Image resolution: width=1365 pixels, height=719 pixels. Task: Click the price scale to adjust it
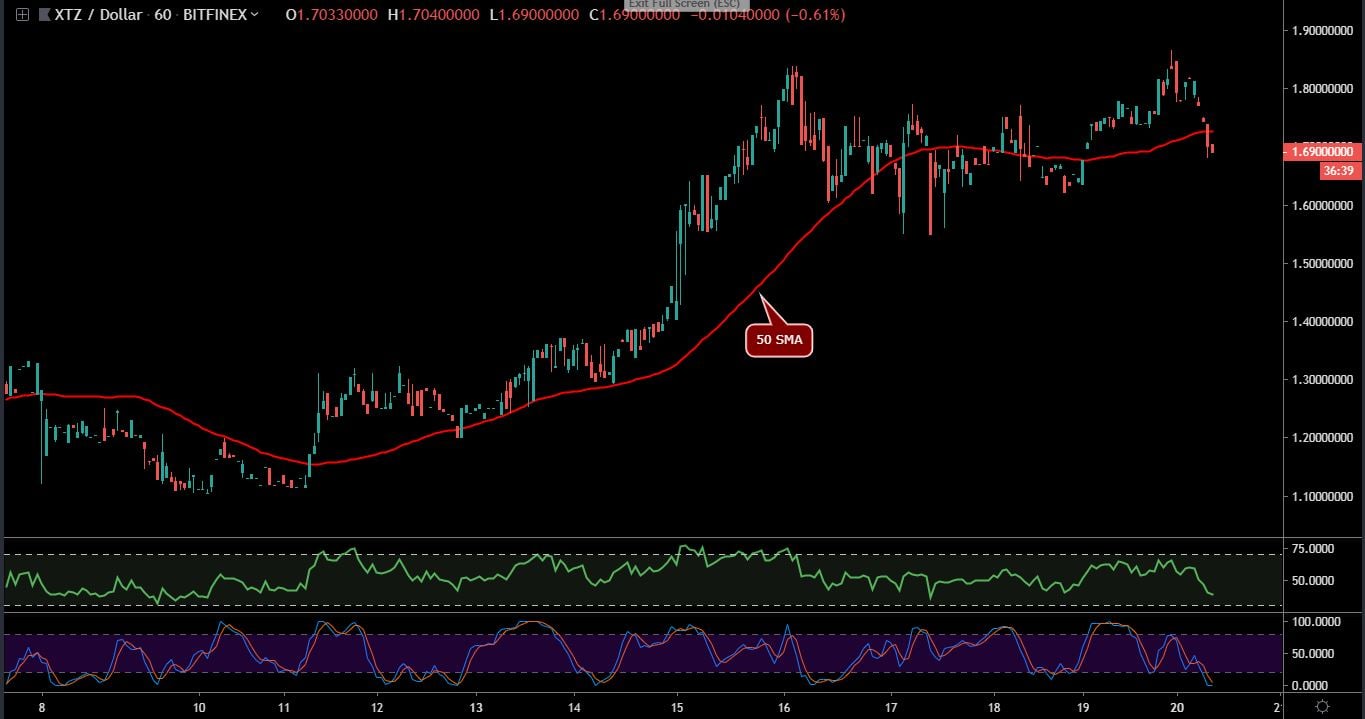(1320, 300)
